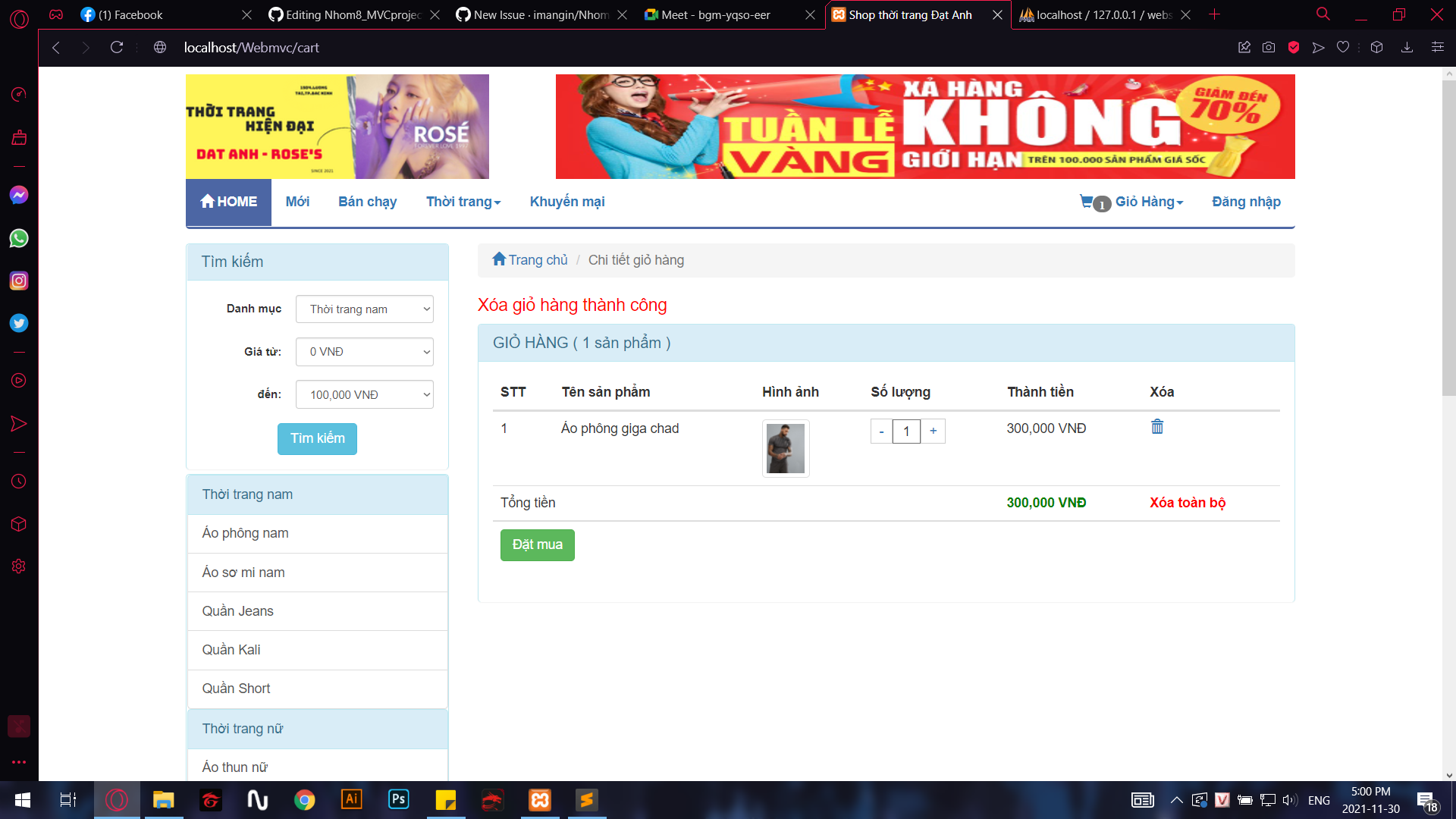The height and width of the screenshot is (819, 1456).
Task: Open the Bán chạy menu item
Action: pos(367,202)
